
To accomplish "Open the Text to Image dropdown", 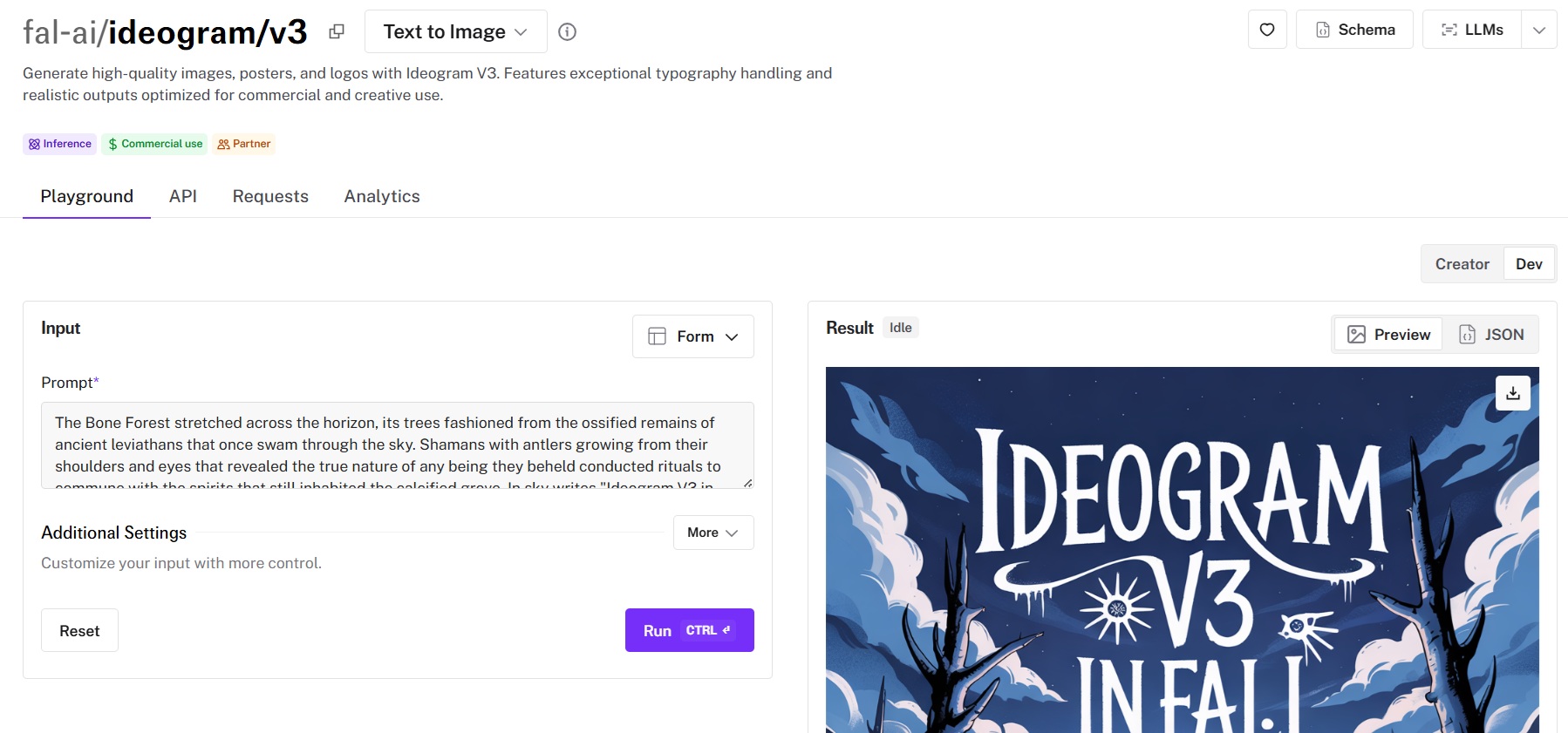I will 455,32.
